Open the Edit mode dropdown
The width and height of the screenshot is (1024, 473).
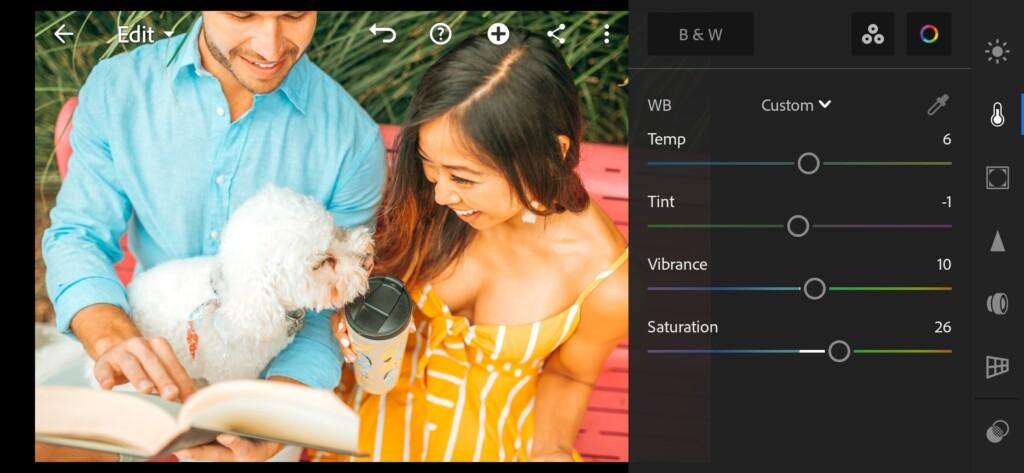[146, 35]
